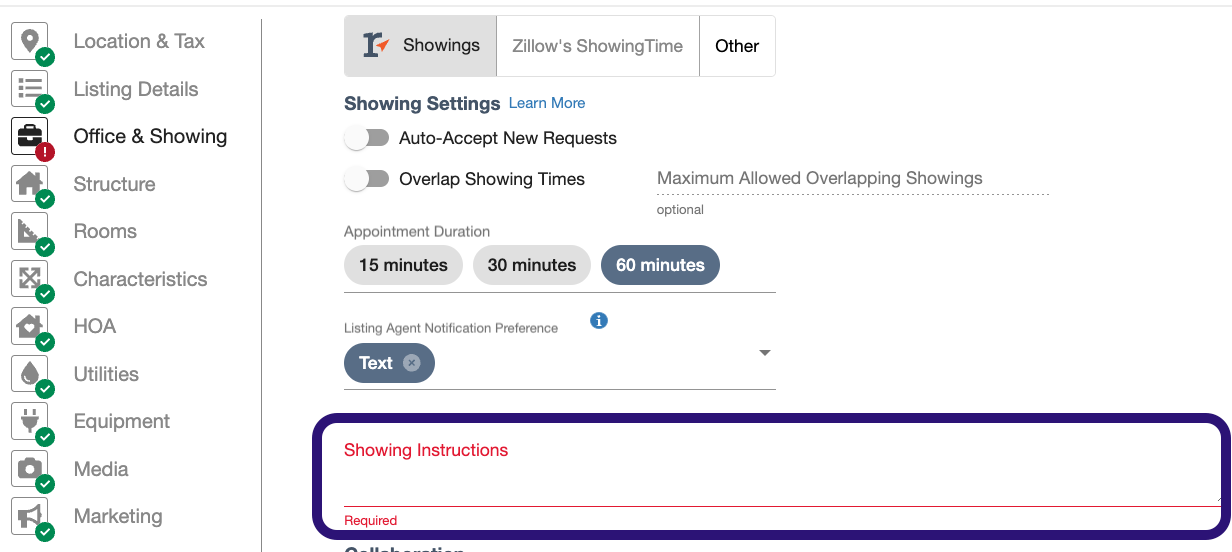The width and height of the screenshot is (1232, 552).
Task: Open the Learn More link
Action: (547, 103)
